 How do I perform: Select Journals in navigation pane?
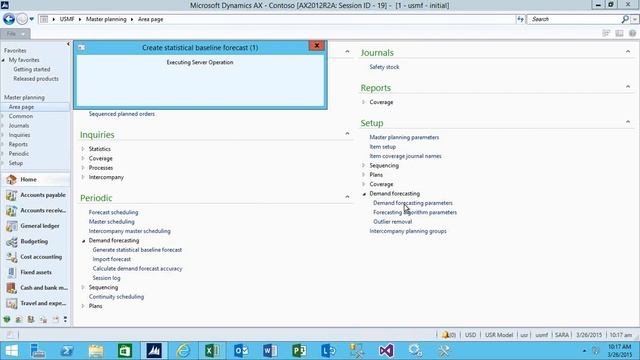pos(19,126)
